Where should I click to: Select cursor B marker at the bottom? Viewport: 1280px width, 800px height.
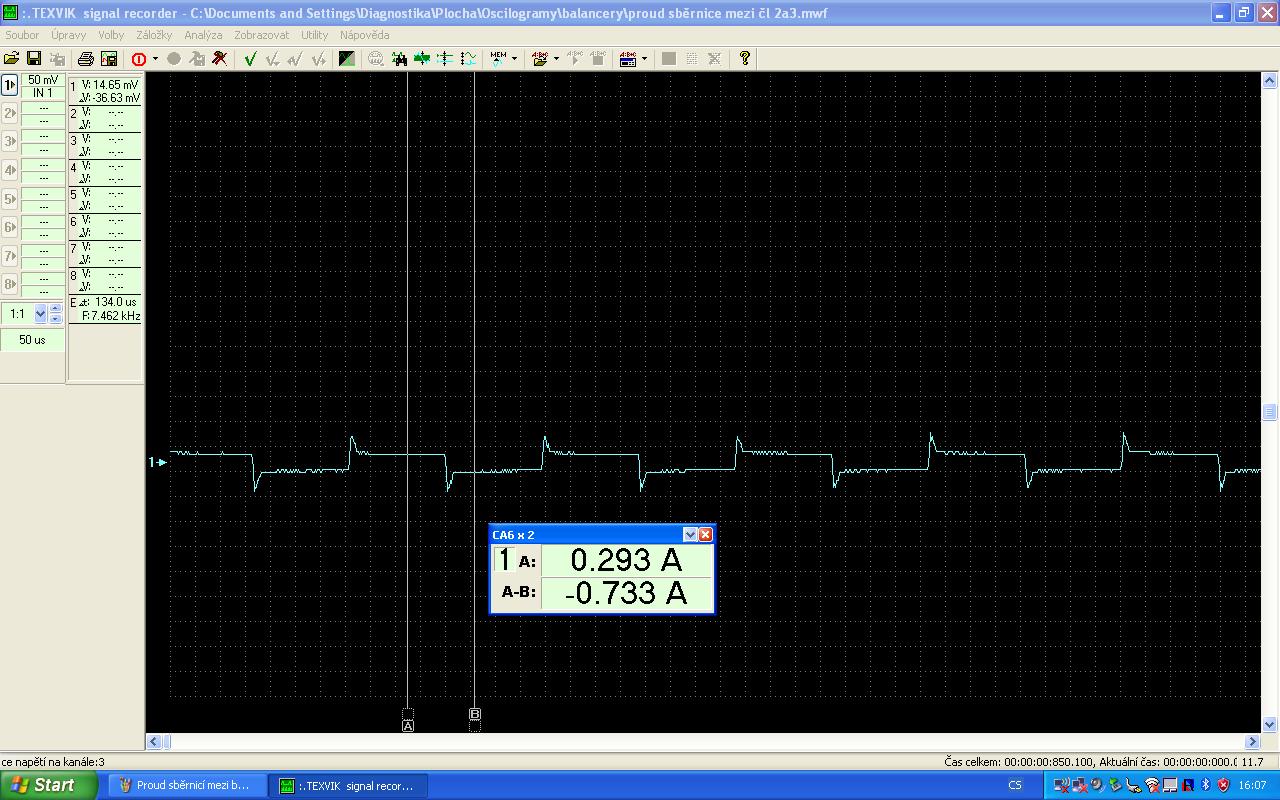coord(475,714)
